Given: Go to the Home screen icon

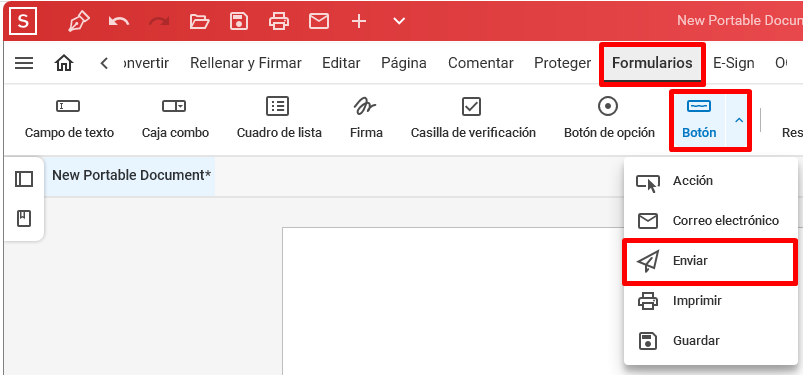Looking at the screenshot, I should [x=64, y=63].
